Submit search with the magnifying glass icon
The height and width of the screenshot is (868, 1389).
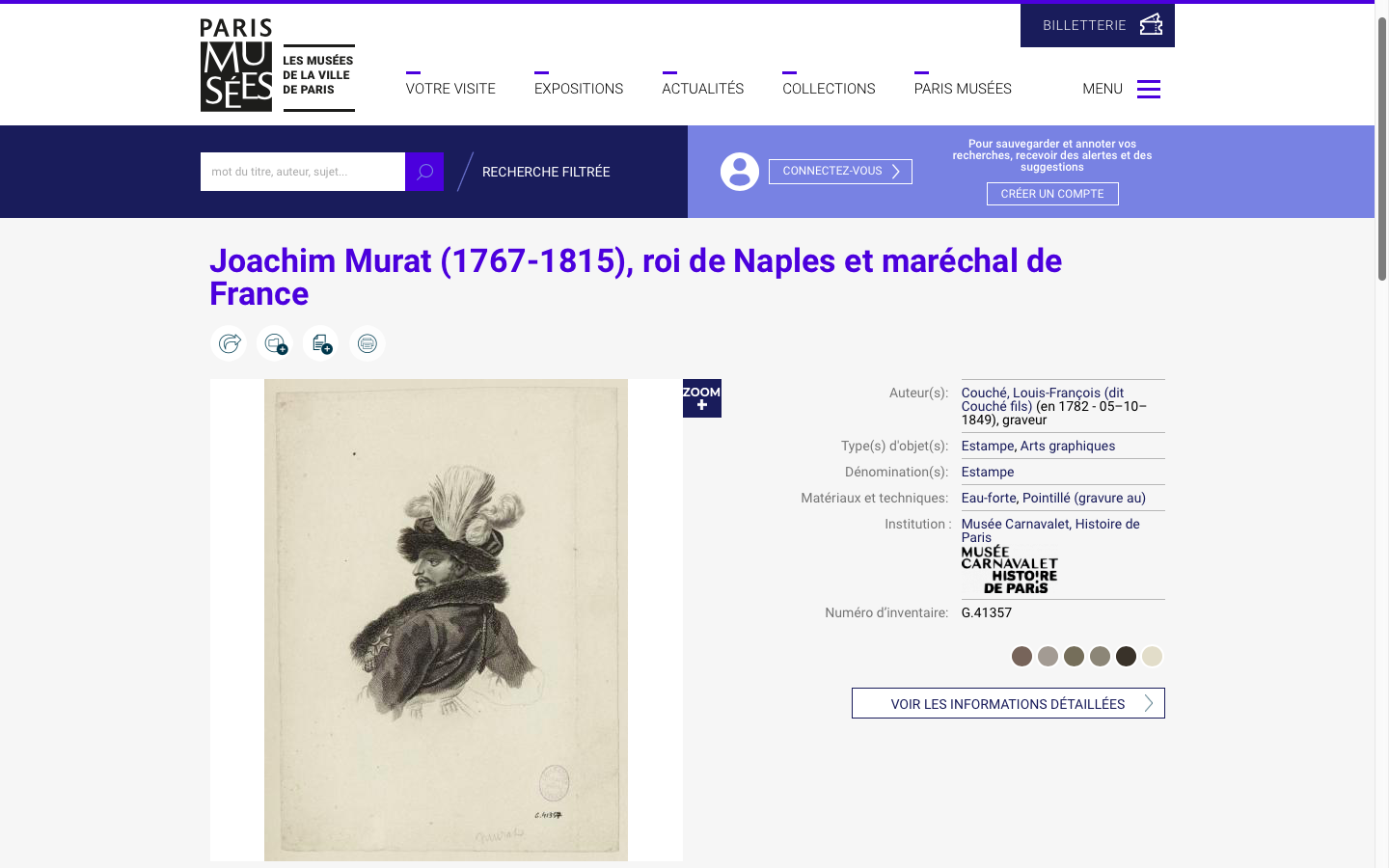(x=424, y=172)
